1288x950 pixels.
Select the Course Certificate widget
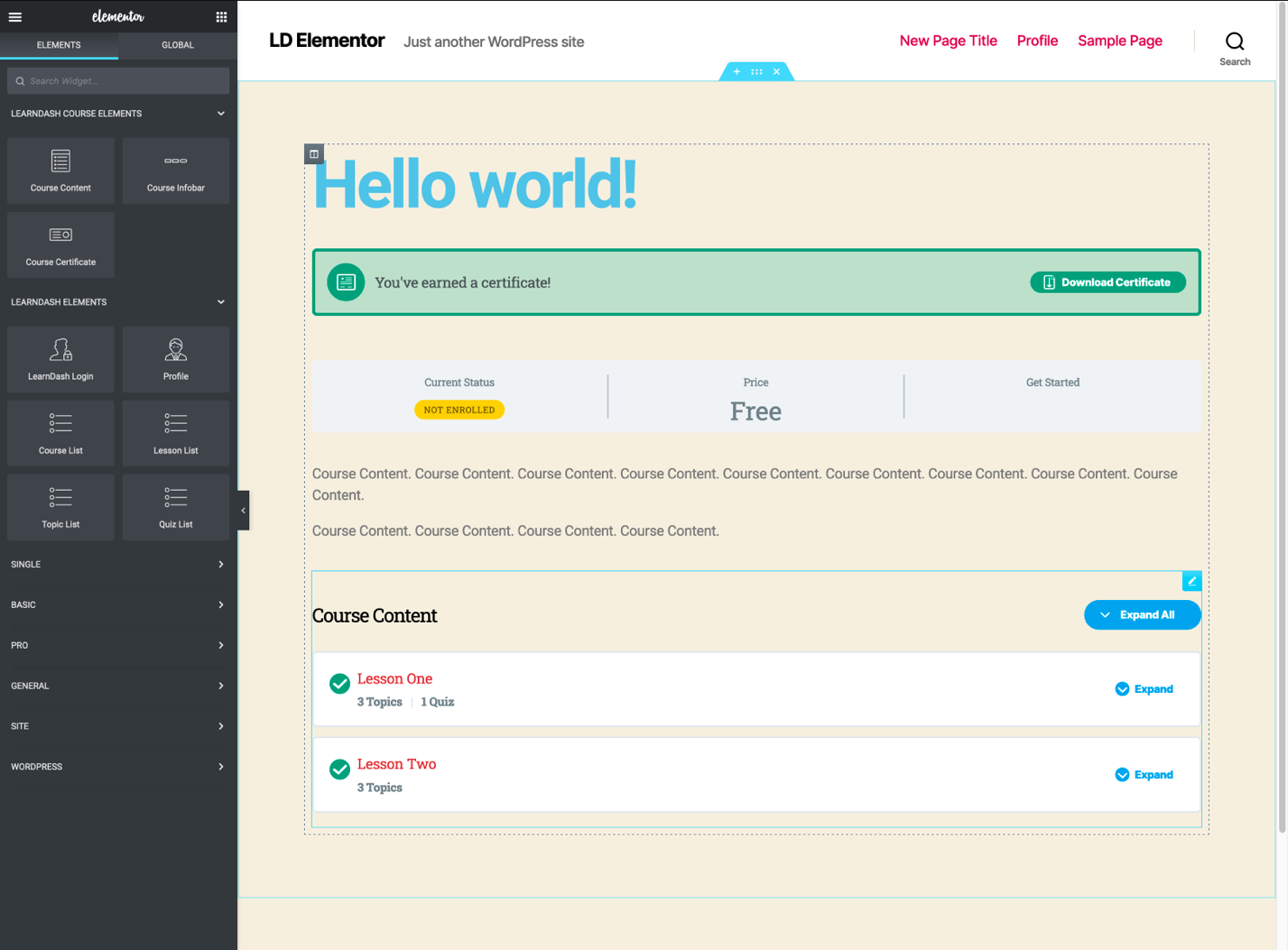pos(60,244)
